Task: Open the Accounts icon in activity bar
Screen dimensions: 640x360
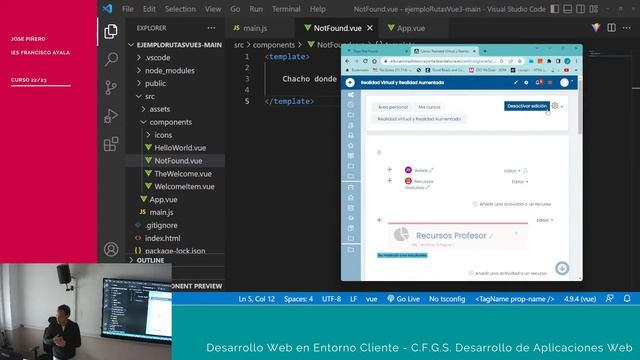Action: click(x=111, y=249)
